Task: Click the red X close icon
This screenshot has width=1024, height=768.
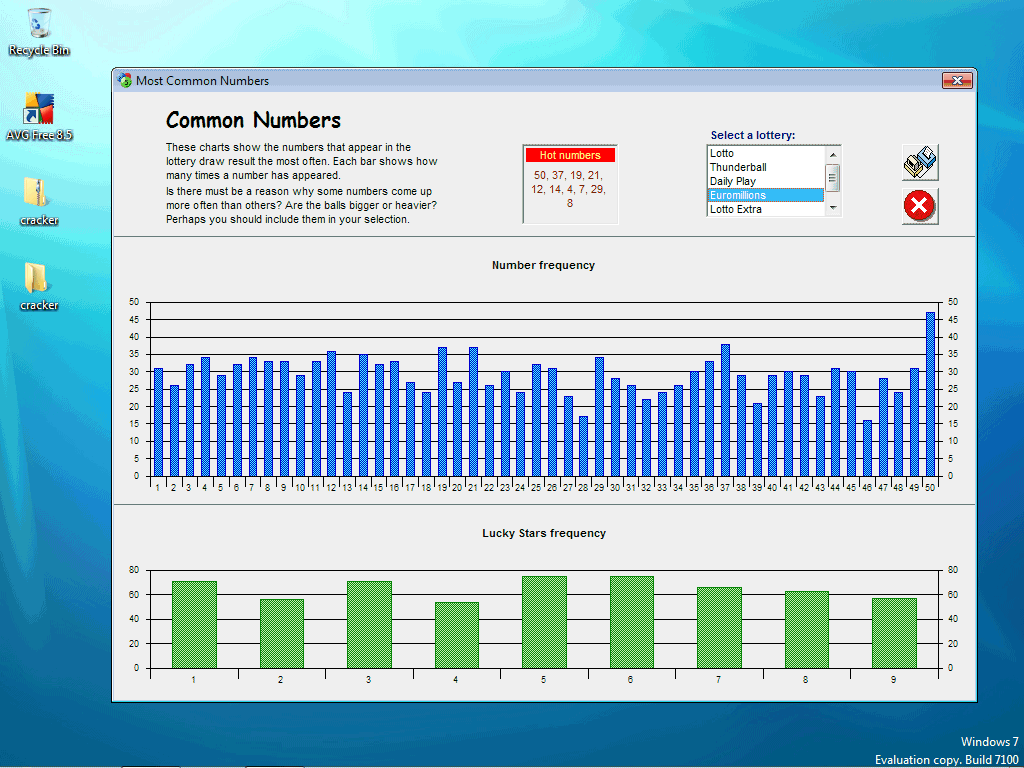Action: (x=919, y=206)
